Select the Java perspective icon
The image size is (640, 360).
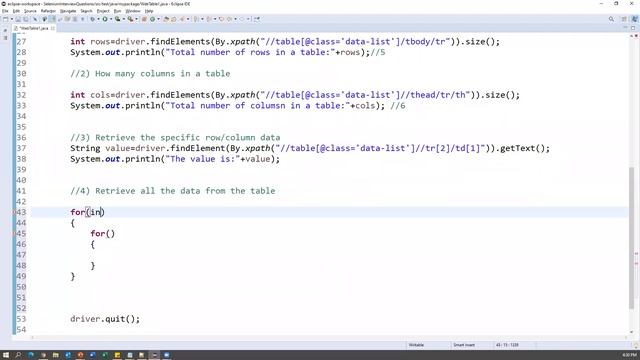point(634,19)
